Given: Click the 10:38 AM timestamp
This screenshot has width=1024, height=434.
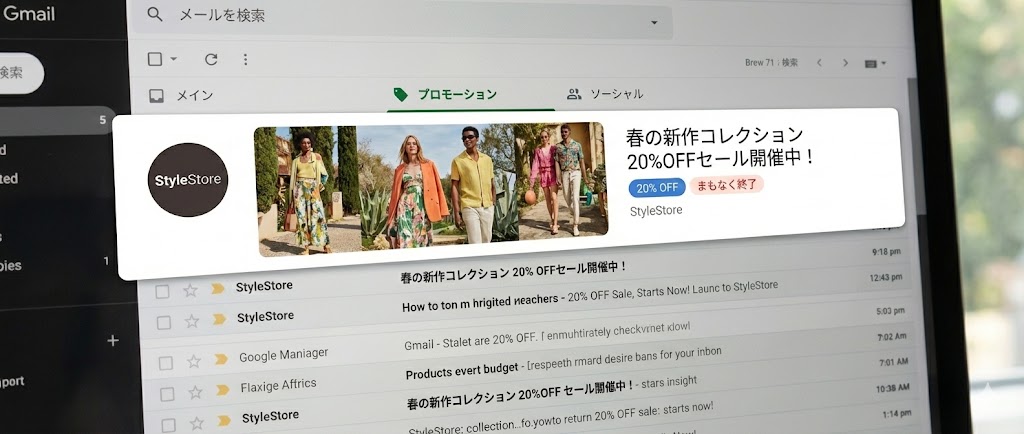Looking at the screenshot, I should 891,388.
